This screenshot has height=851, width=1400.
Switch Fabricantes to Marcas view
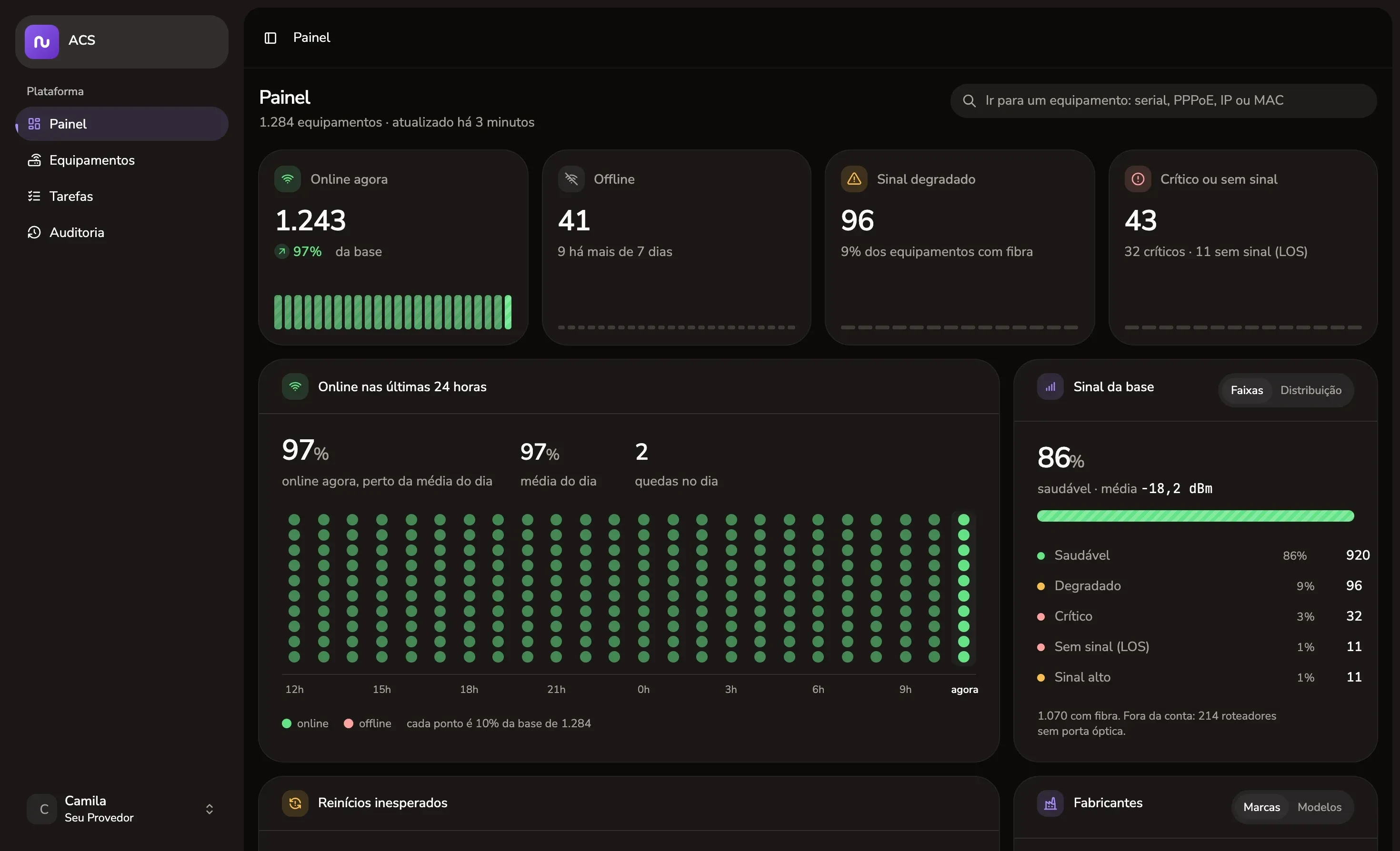pos(1261,807)
